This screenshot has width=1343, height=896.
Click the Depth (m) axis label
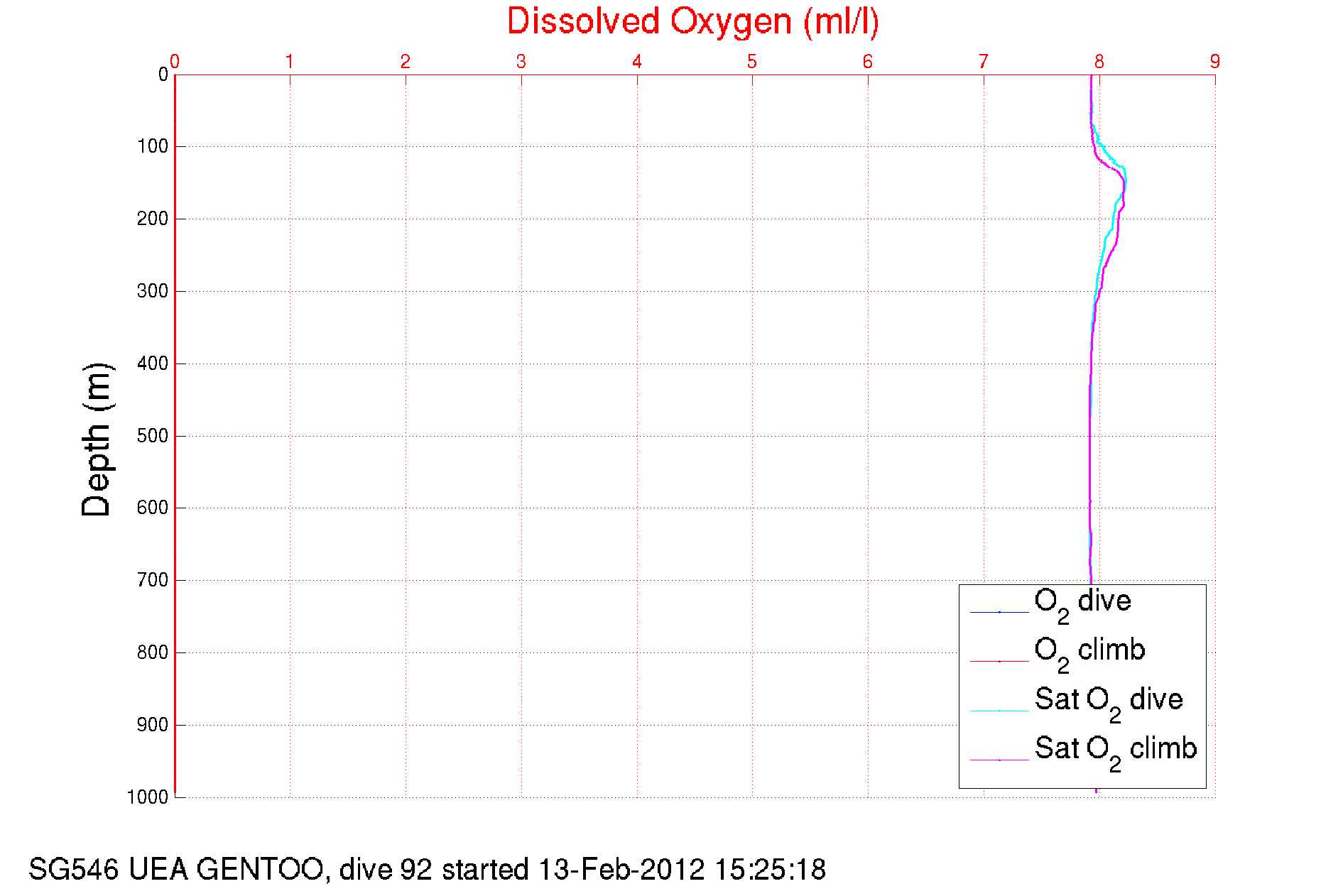pyautogui.click(x=97, y=439)
